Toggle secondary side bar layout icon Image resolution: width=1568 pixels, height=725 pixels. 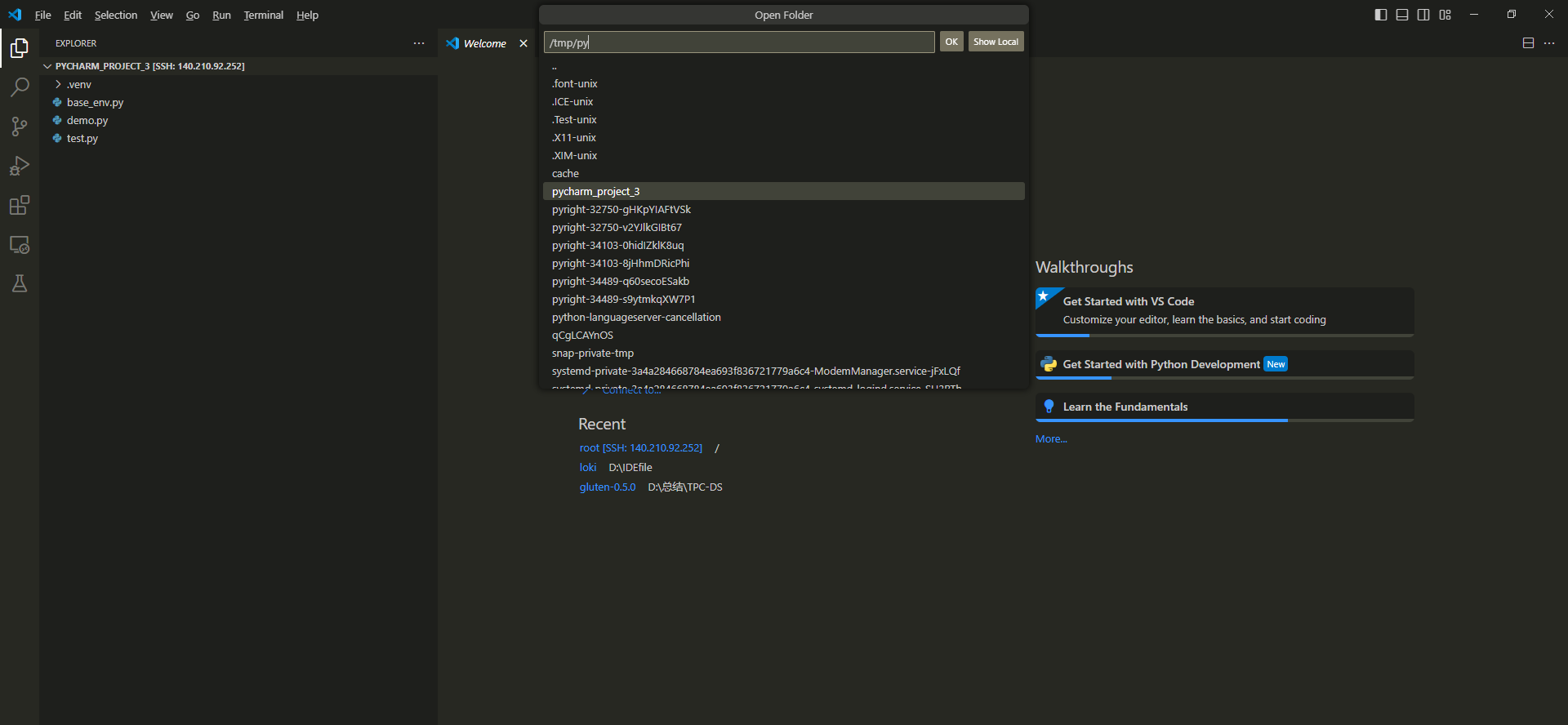click(1423, 15)
